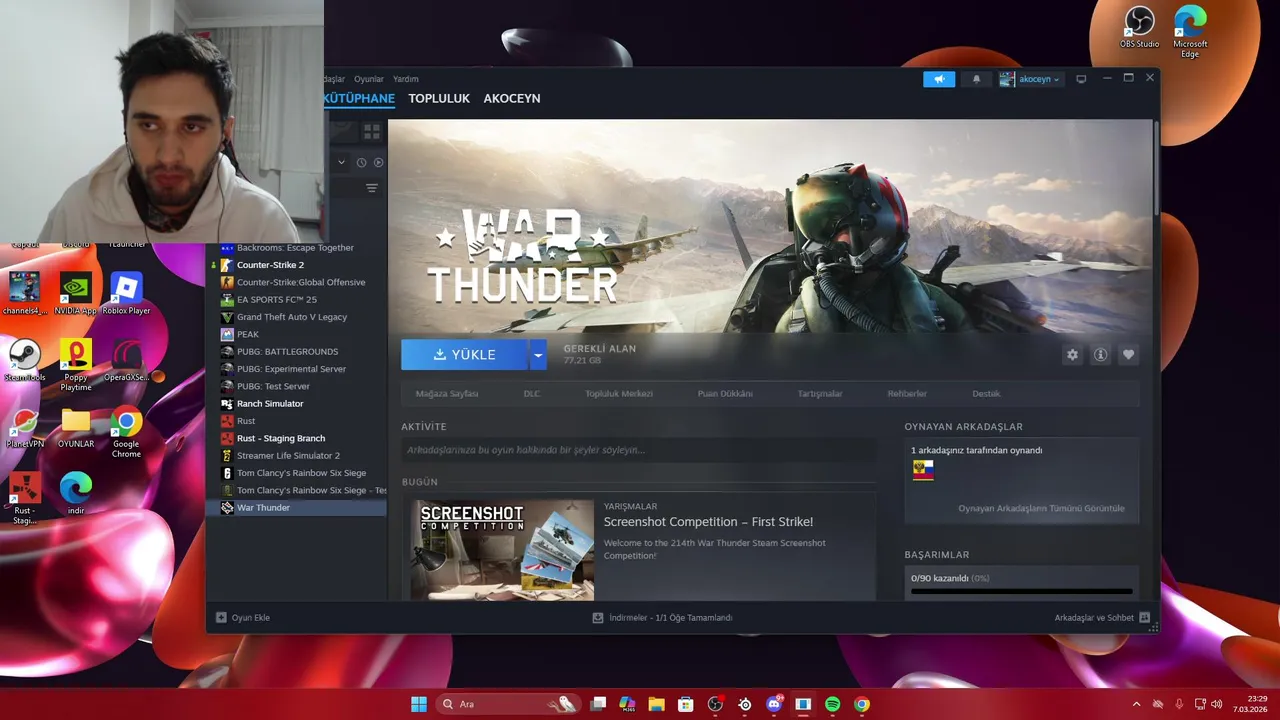Click the activity comment input field
1280x720 pixels.
coord(638,450)
